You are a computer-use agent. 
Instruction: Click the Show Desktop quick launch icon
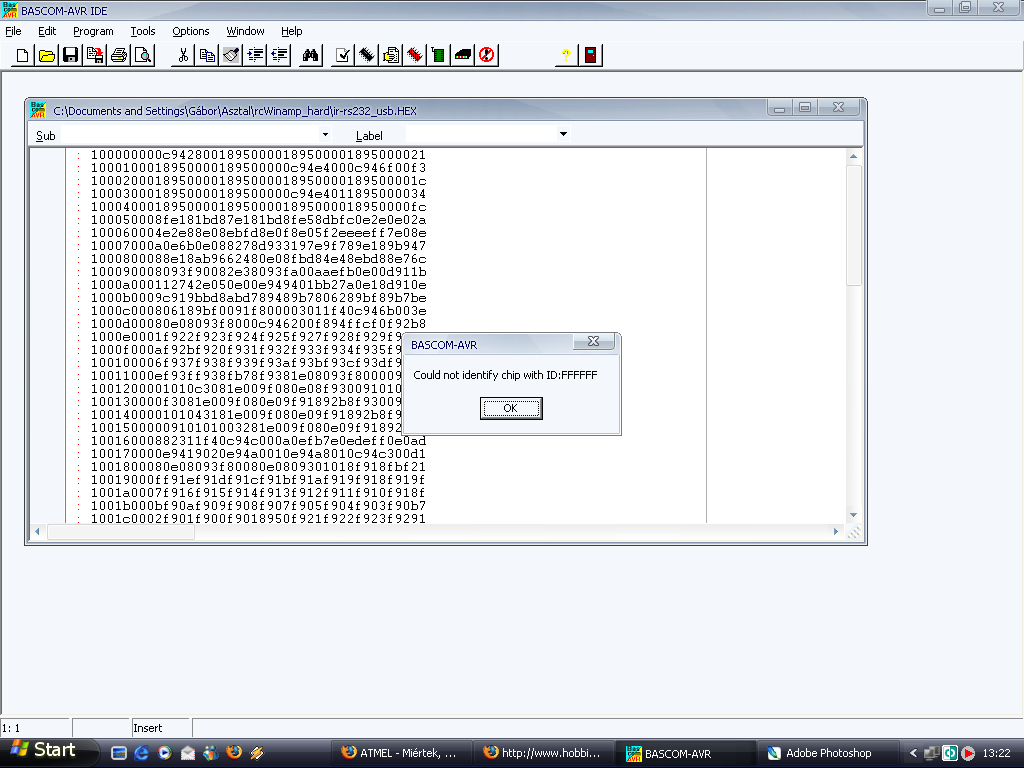coord(119,753)
